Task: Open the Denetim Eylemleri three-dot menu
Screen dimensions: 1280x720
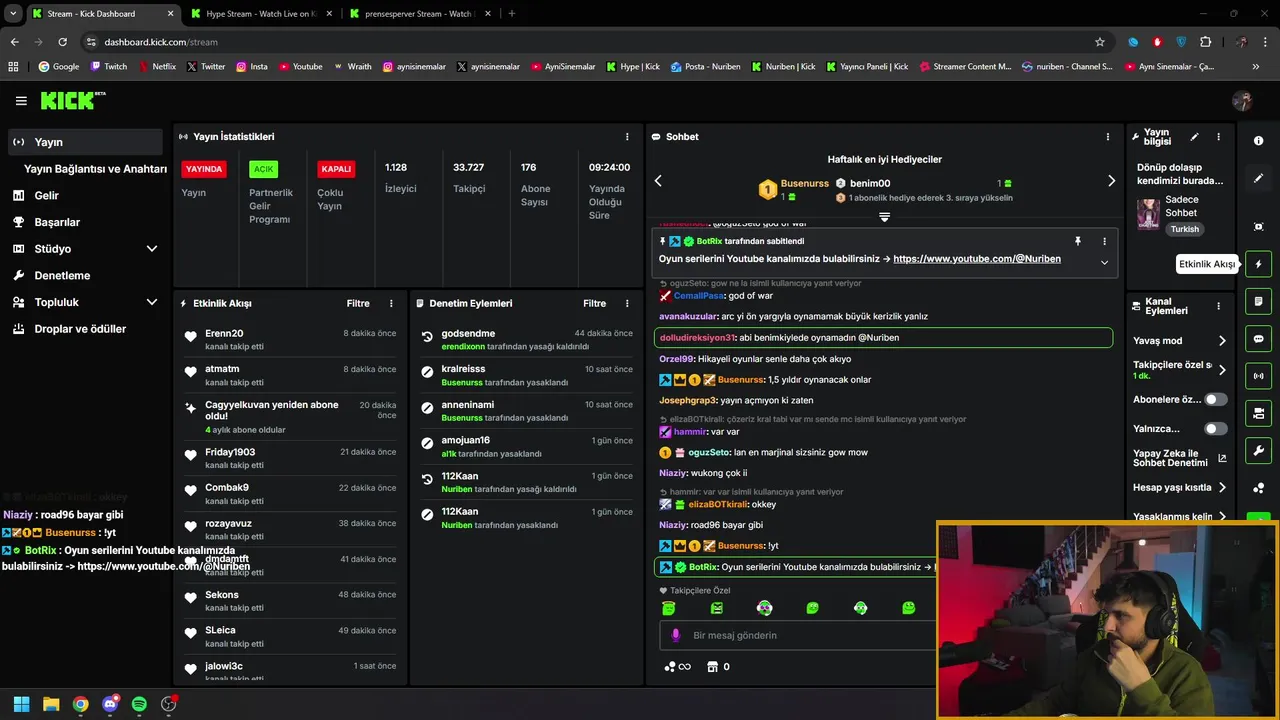Action: (627, 303)
